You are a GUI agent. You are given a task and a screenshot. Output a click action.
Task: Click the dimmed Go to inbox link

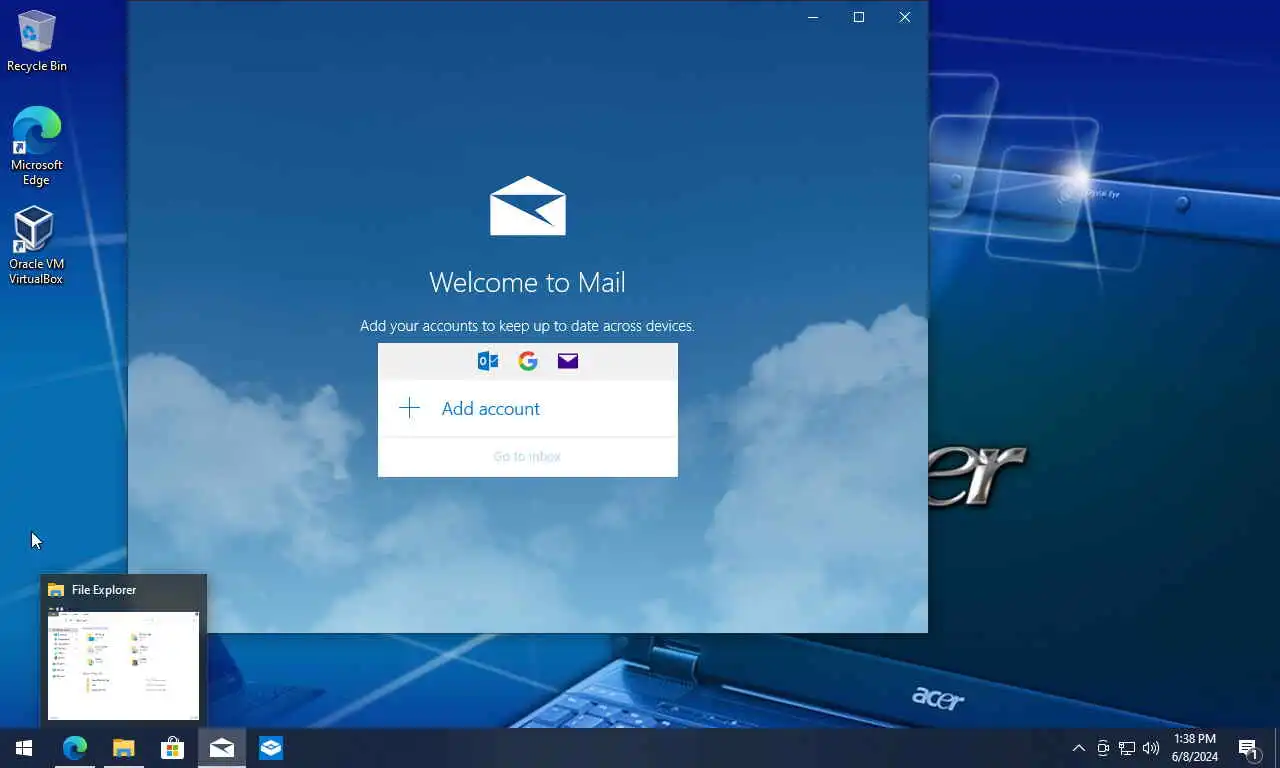pos(527,456)
